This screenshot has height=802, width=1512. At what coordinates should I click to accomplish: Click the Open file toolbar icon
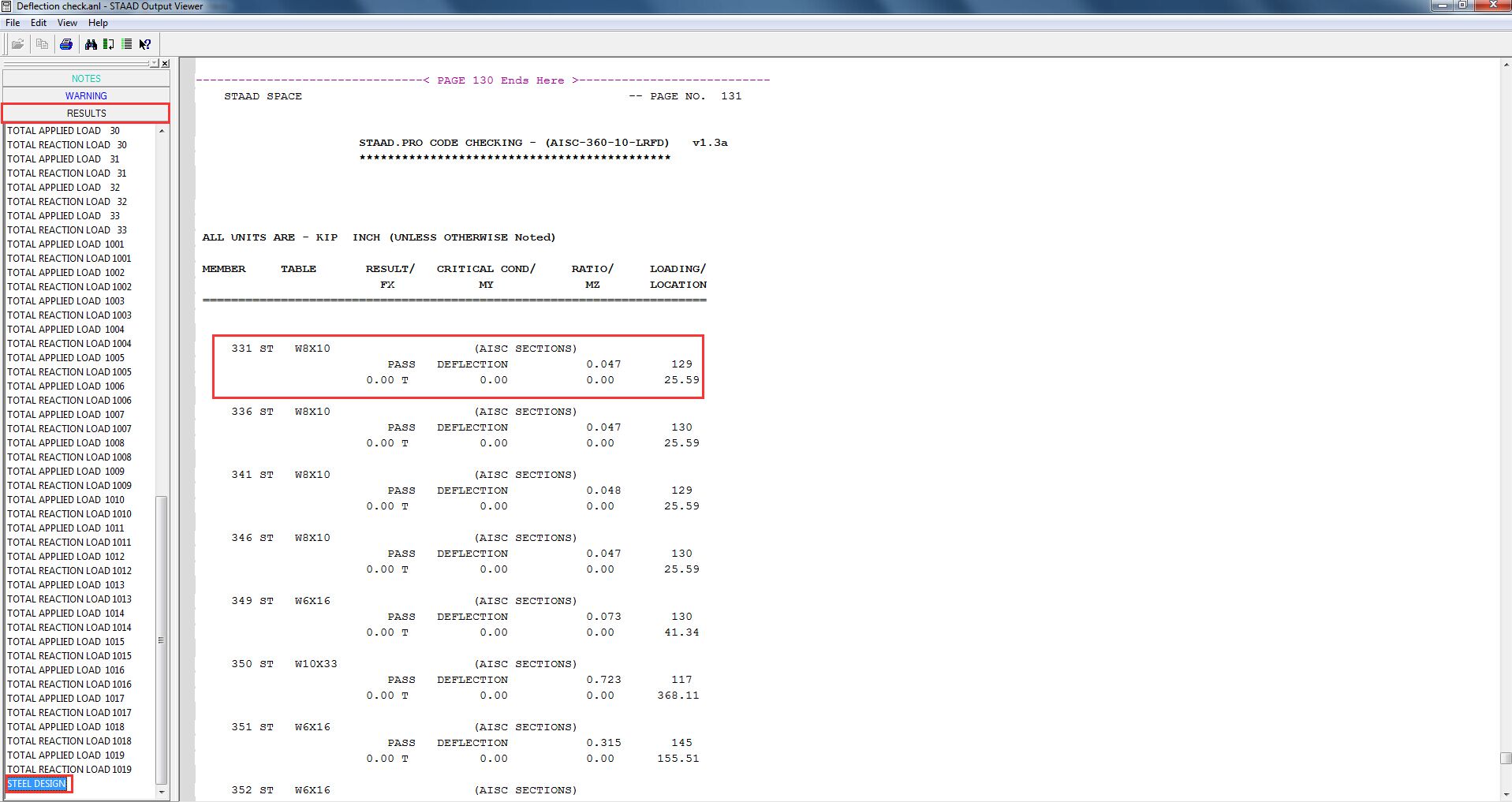(x=17, y=44)
